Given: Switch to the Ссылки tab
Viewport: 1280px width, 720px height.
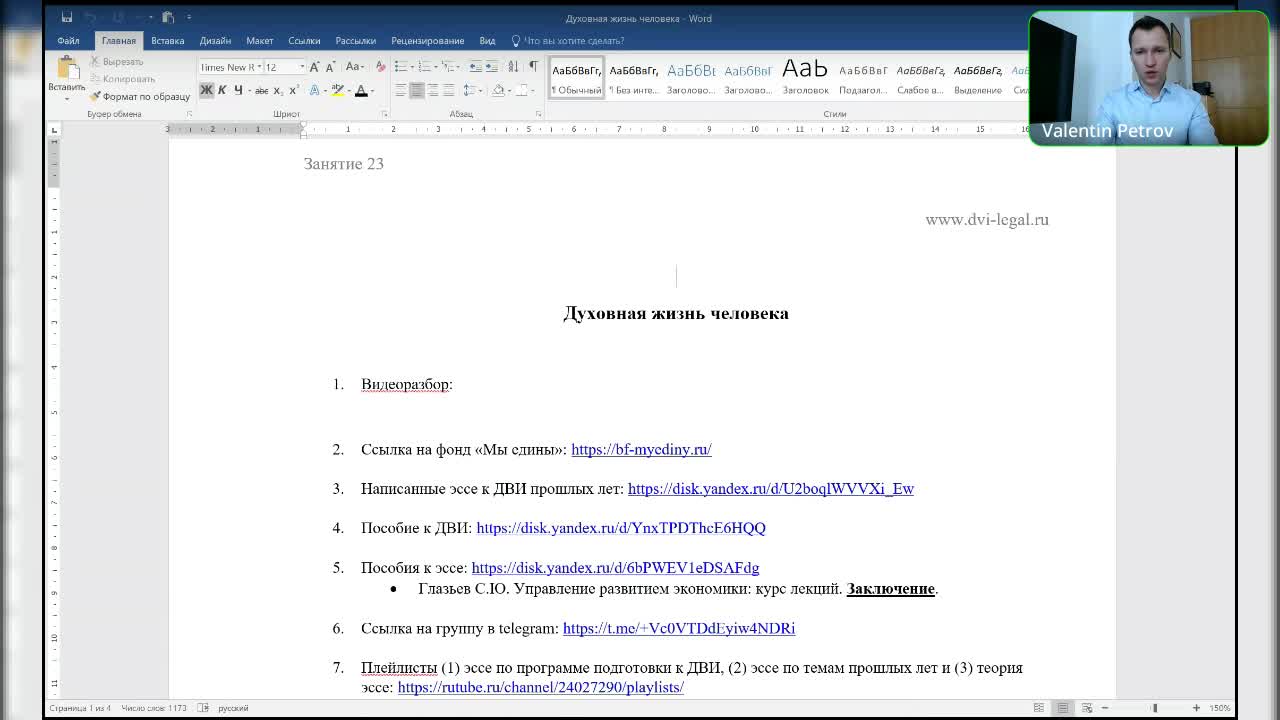Looking at the screenshot, I should 304,41.
